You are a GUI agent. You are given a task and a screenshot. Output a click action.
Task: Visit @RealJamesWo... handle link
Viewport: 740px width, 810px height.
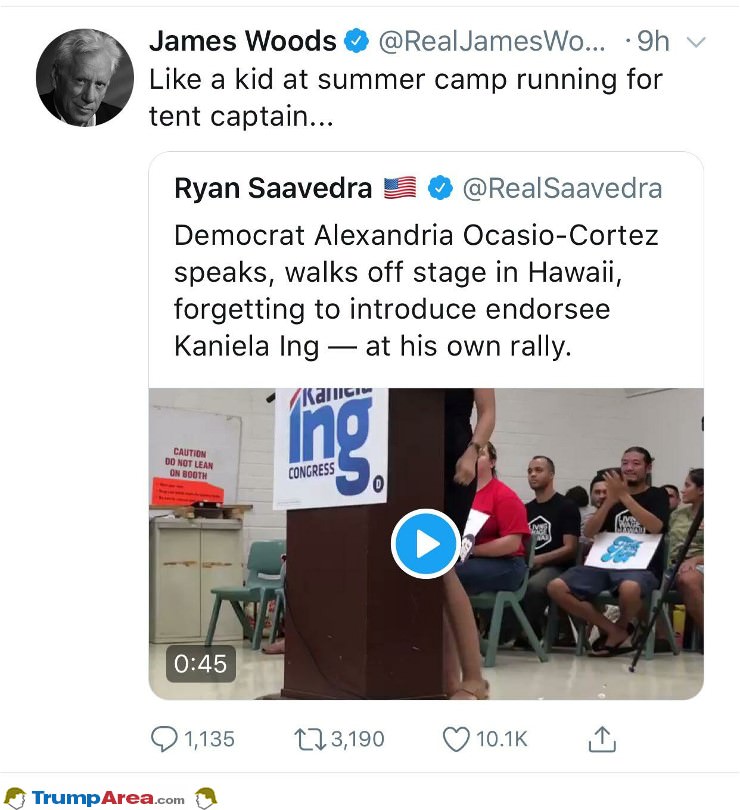[492, 41]
